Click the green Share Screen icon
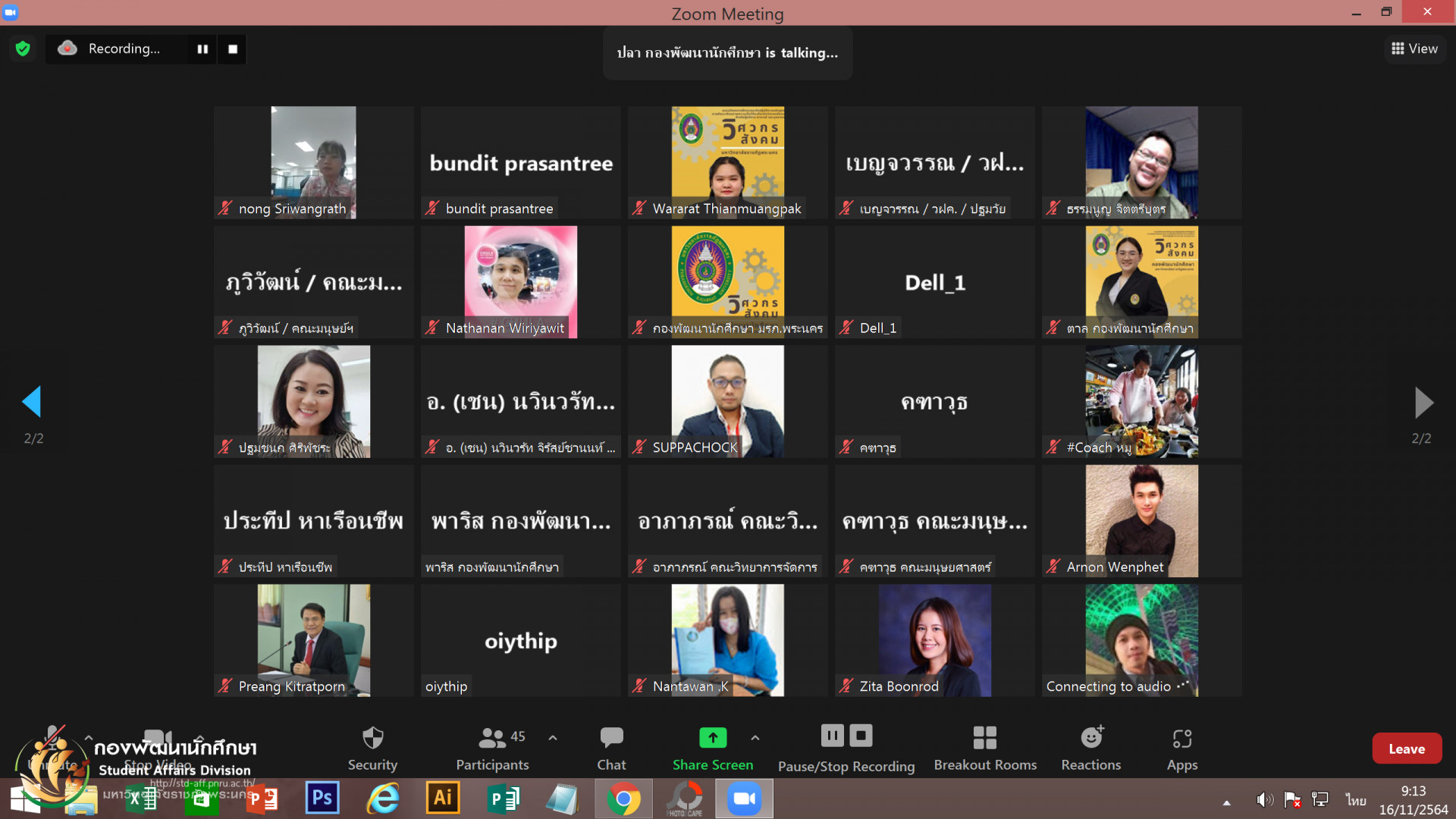 712,737
